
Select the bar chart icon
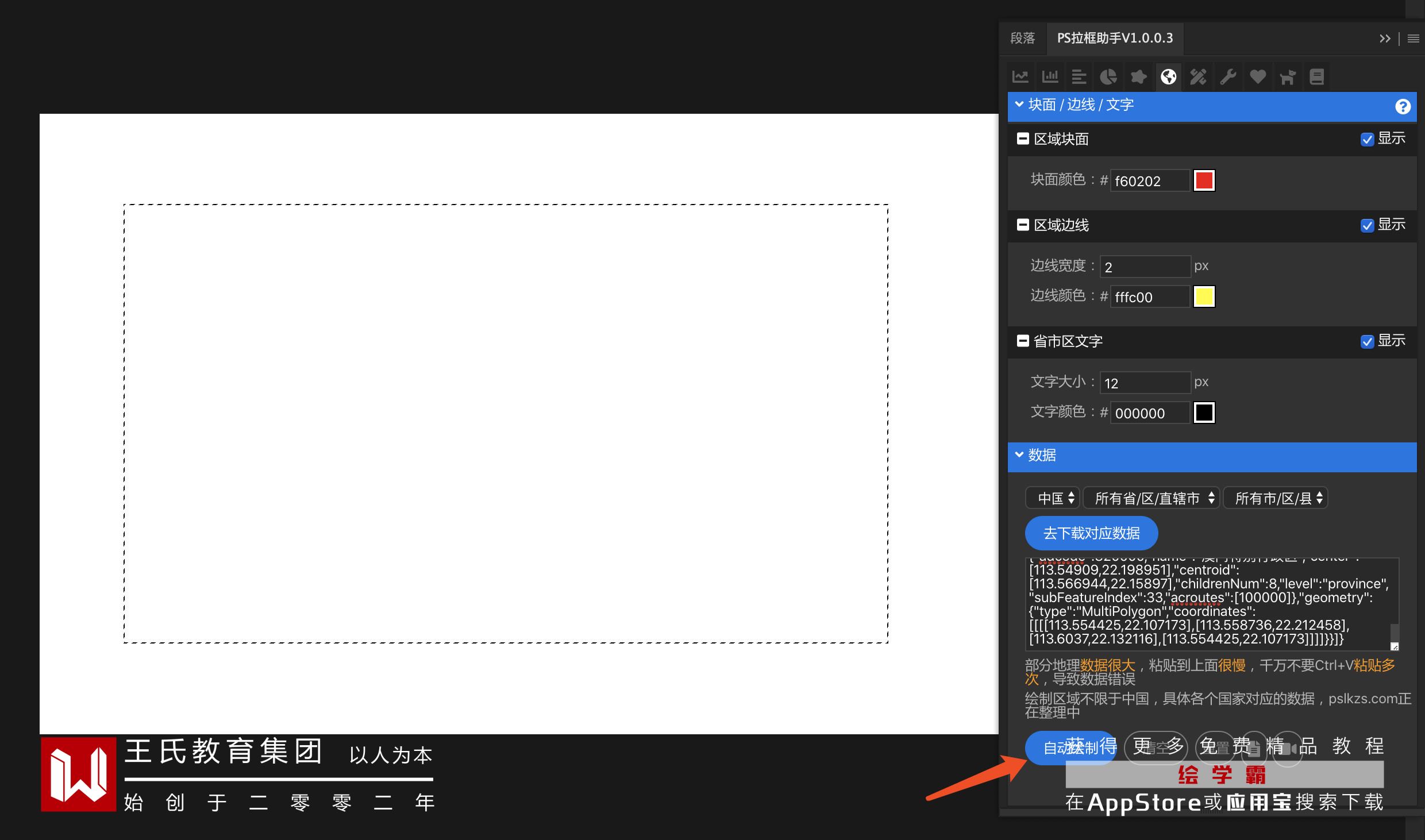(x=1050, y=76)
